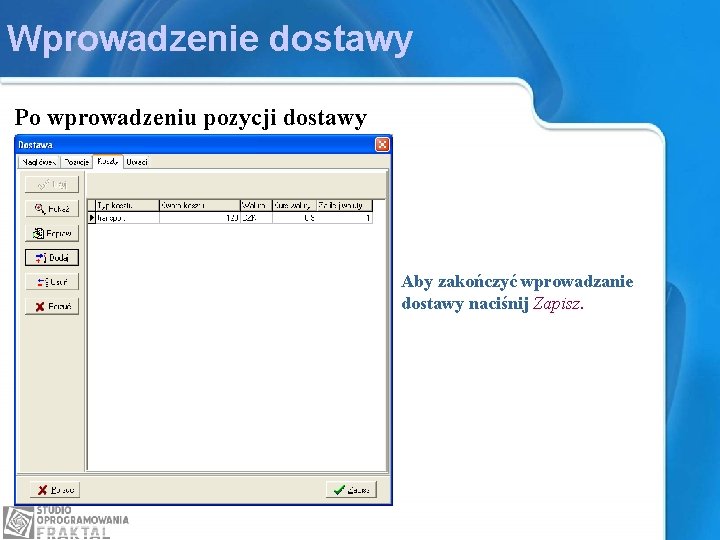The image size is (720, 540).
Task: Click the cell showing 1 in the last column
Action: click(344, 218)
